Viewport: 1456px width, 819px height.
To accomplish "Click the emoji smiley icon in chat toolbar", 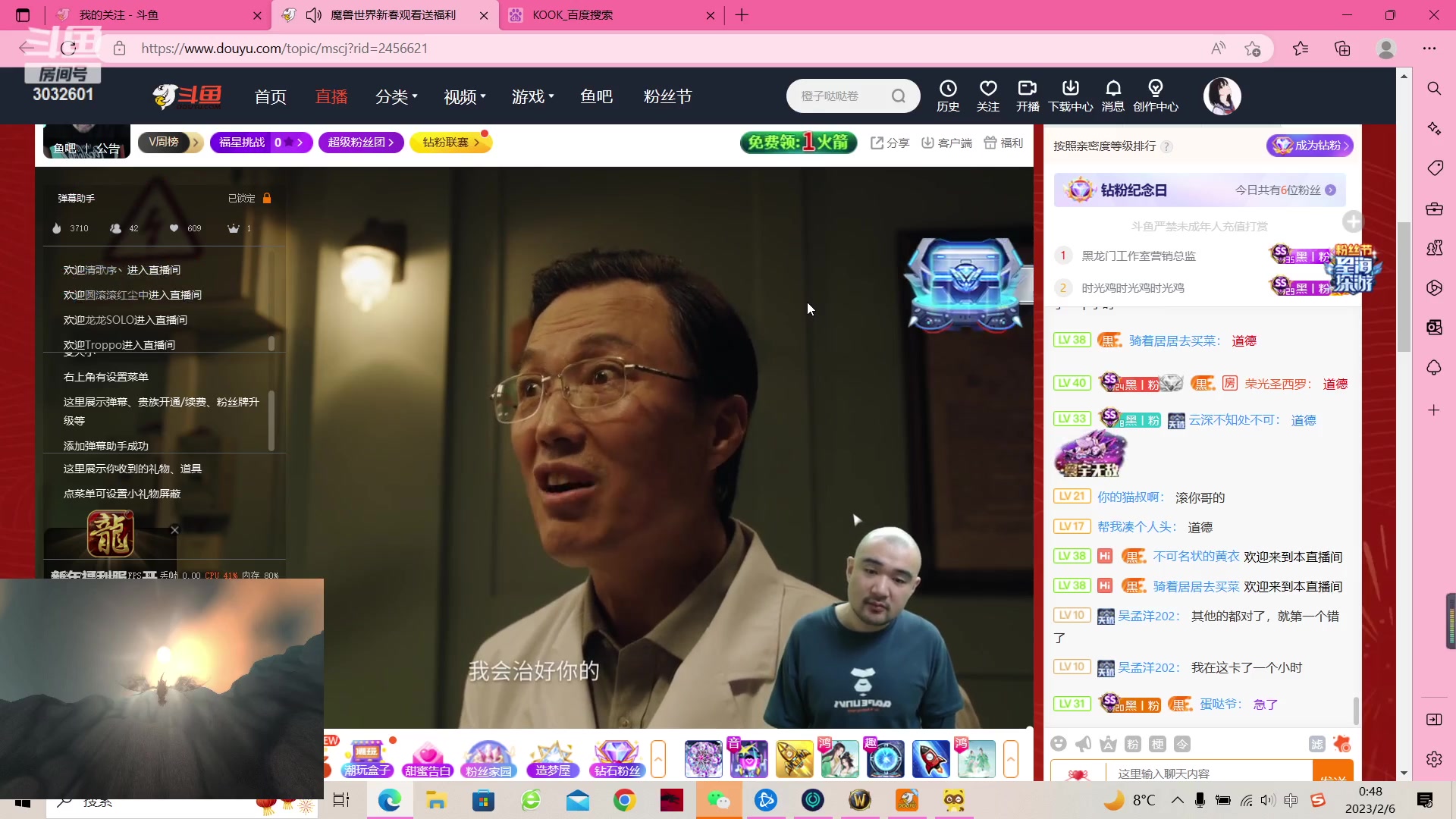I will coord(1059,744).
